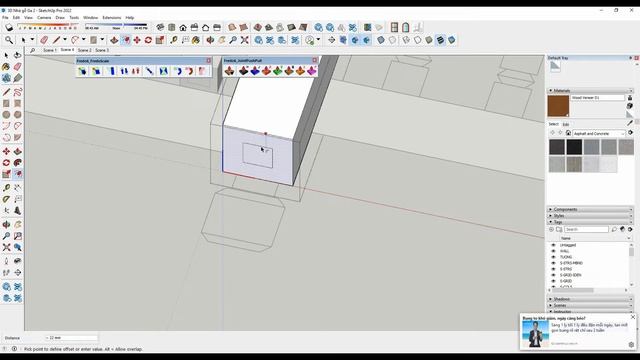Screen dimensions: 640x360
Task: Switch to Scene 1 tab
Action: tap(49, 50)
